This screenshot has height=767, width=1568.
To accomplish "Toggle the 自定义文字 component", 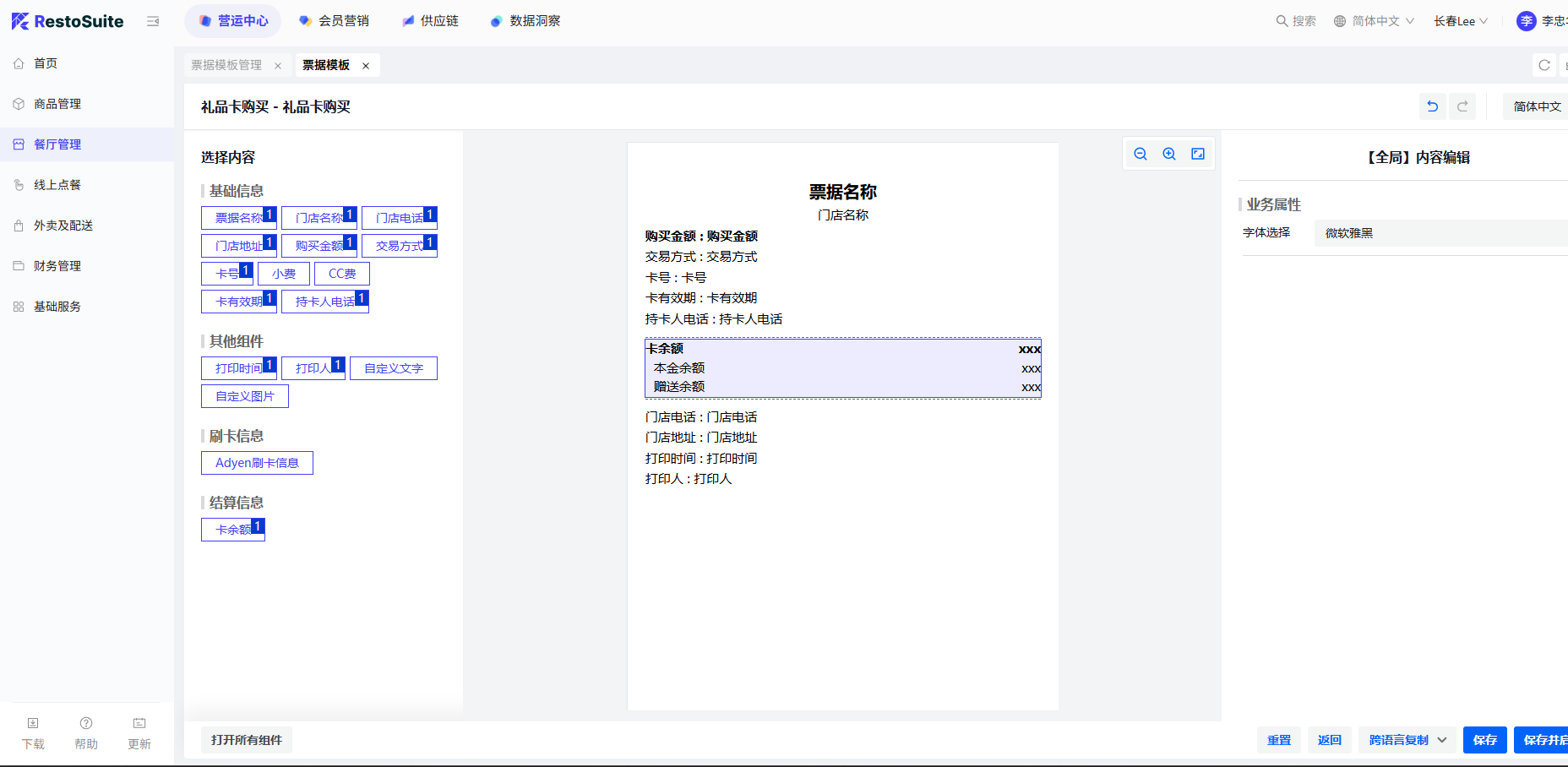I will tap(394, 368).
